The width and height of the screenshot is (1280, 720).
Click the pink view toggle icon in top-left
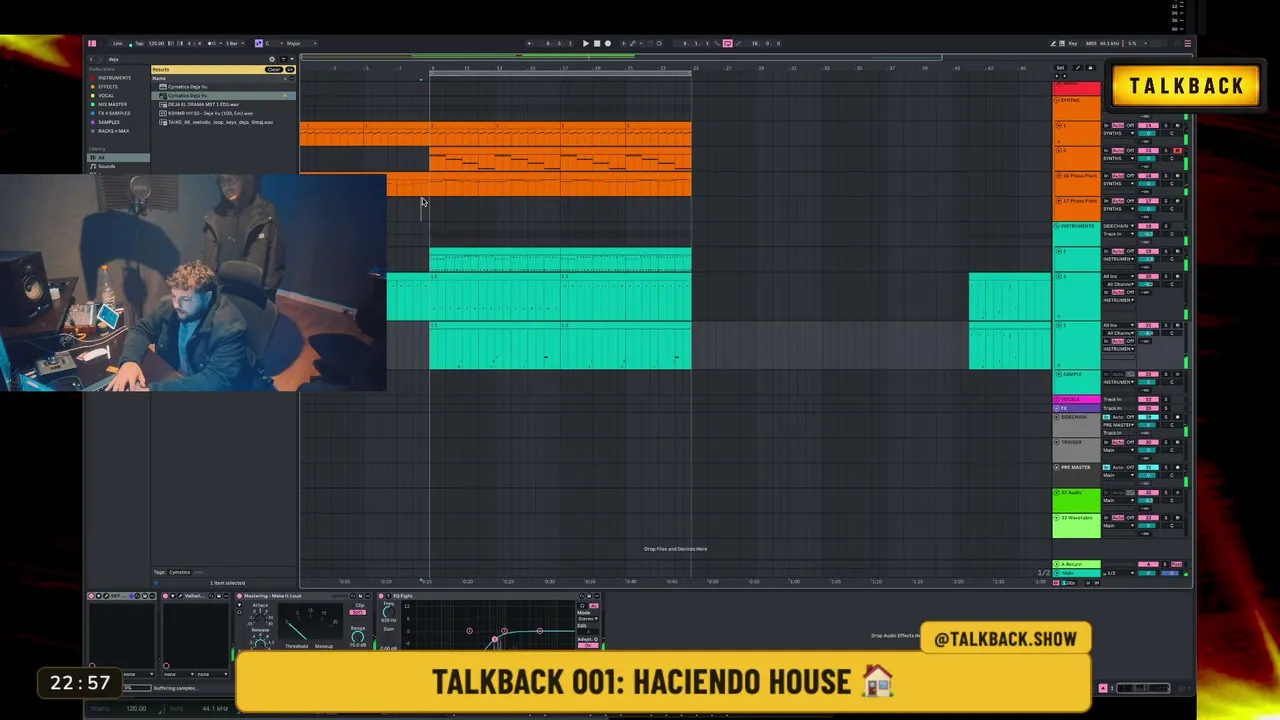92,43
